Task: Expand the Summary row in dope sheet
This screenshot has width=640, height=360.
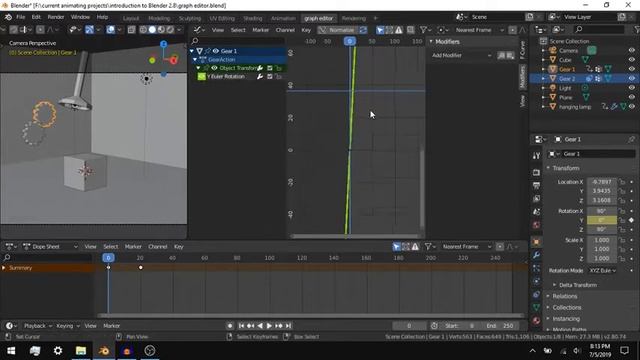Action: [x=4, y=268]
